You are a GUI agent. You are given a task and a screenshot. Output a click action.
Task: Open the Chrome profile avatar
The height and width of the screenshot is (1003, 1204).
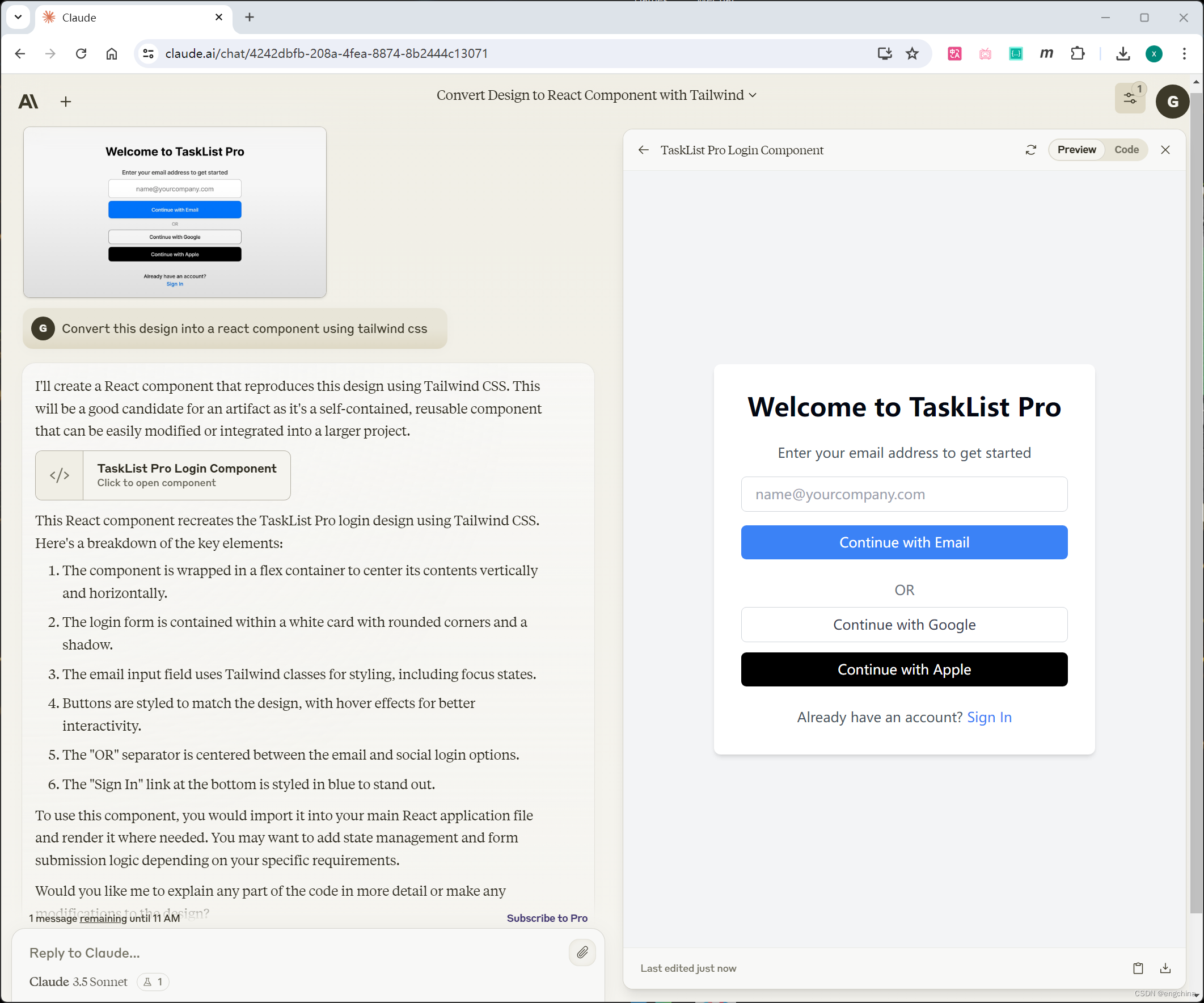pos(1154,53)
